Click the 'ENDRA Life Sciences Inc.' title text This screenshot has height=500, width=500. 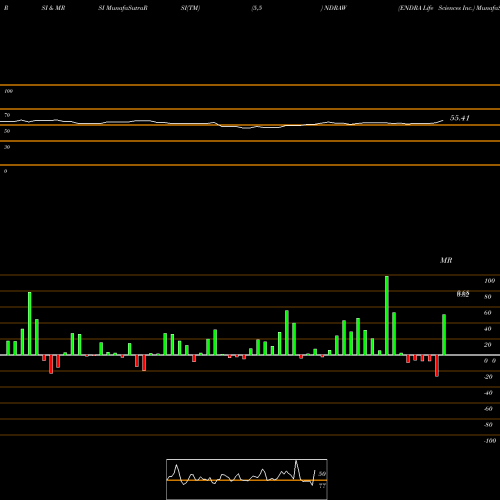(x=436, y=8)
